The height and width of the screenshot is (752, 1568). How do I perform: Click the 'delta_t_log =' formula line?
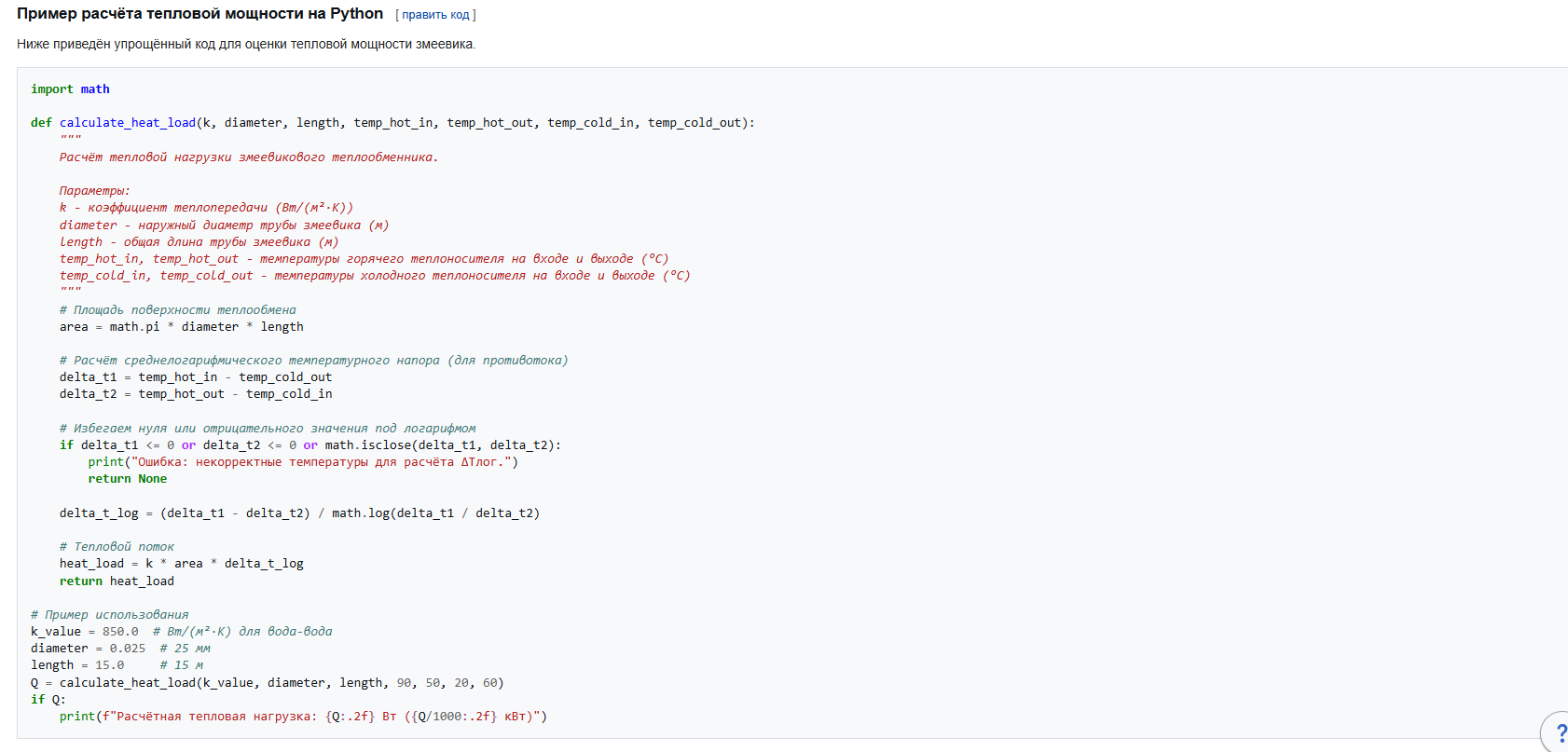(x=298, y=513)
